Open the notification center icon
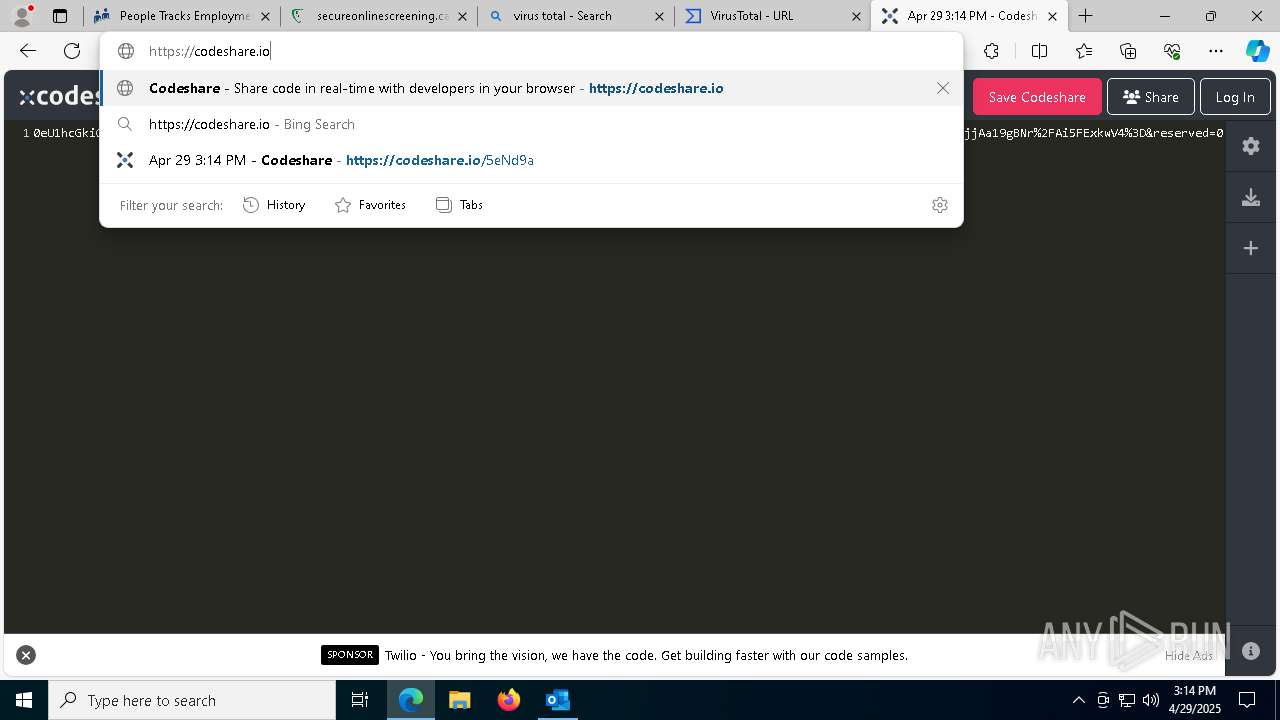 [1247, 700]
